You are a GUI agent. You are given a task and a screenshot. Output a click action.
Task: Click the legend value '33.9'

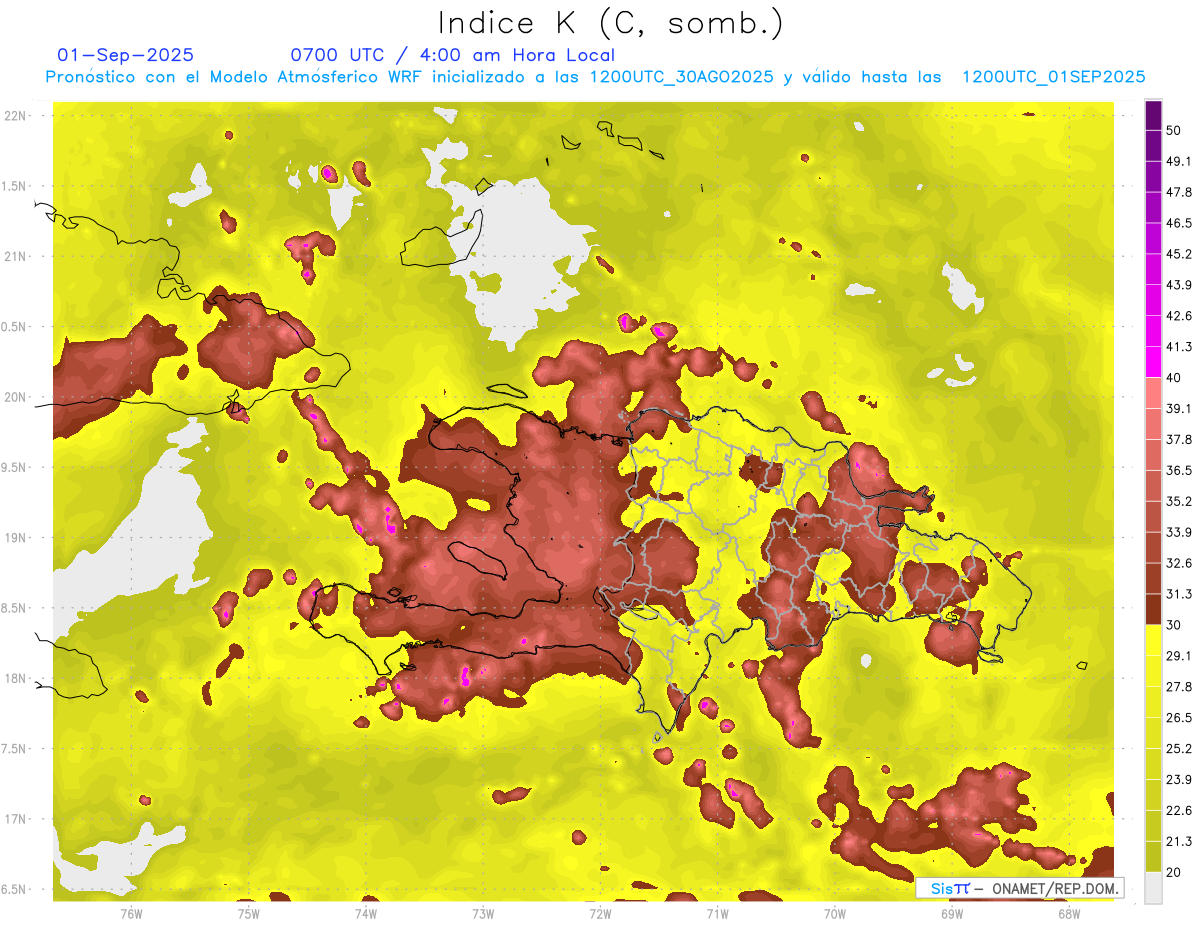pyautogui.click(x=1179, y=532)
